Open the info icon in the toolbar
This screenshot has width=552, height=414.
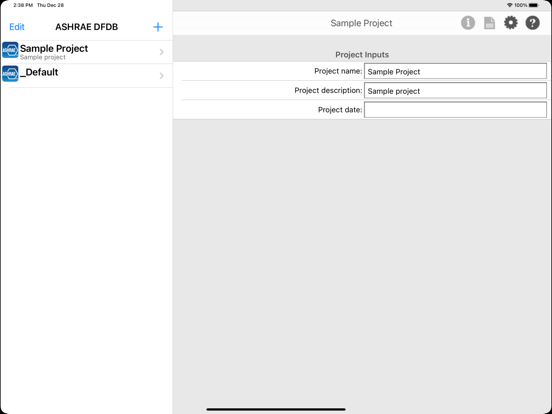(x=468, y=23)
